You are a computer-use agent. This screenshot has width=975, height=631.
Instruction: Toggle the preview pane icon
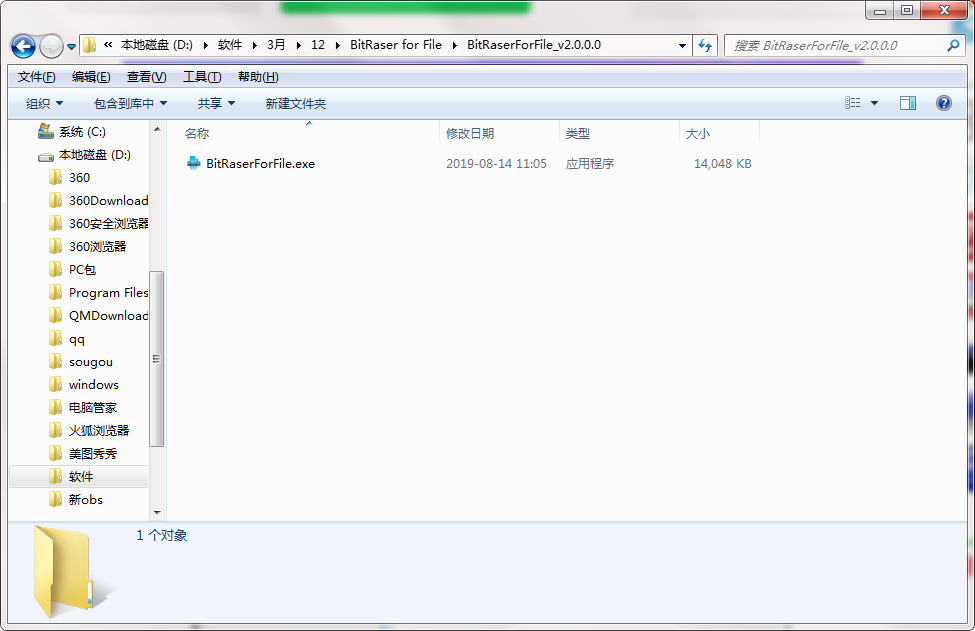coord(908,103)
